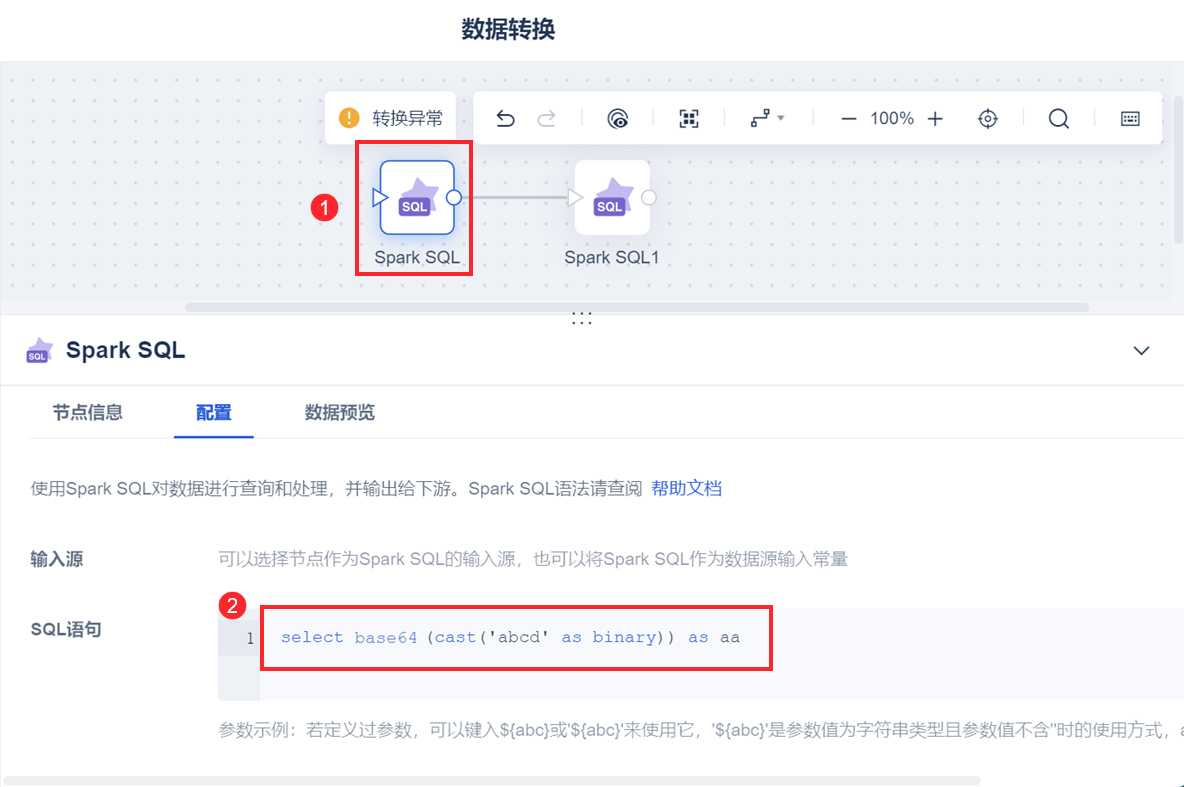Zoom out with the minus icon

[x=849, y=119]
